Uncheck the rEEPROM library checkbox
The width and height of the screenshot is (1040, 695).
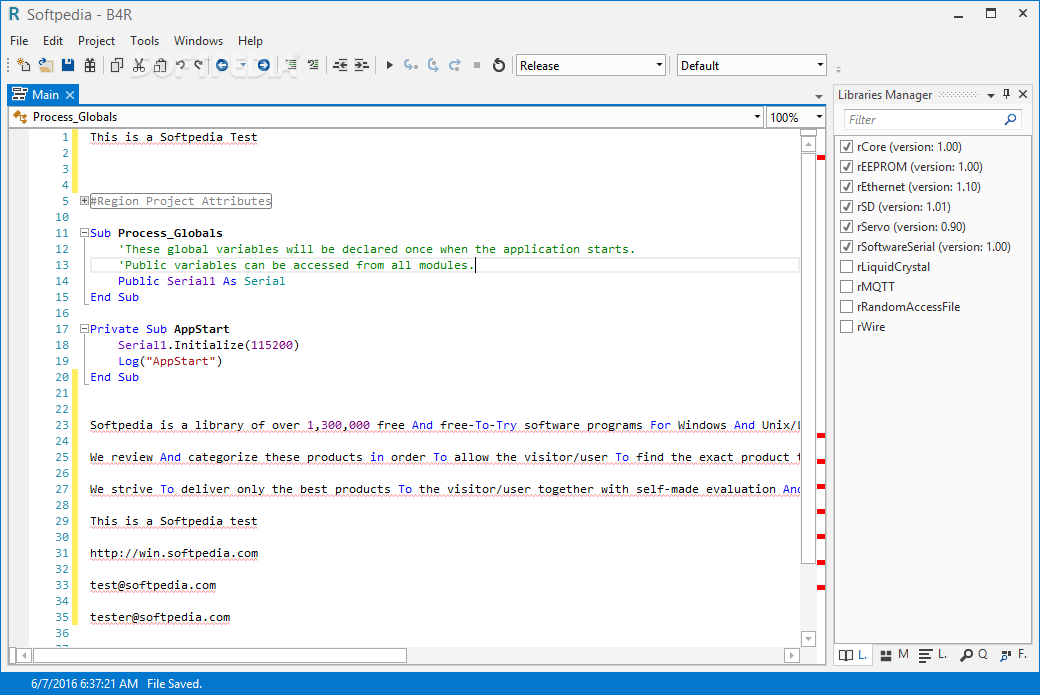click(x=846, y=166)
